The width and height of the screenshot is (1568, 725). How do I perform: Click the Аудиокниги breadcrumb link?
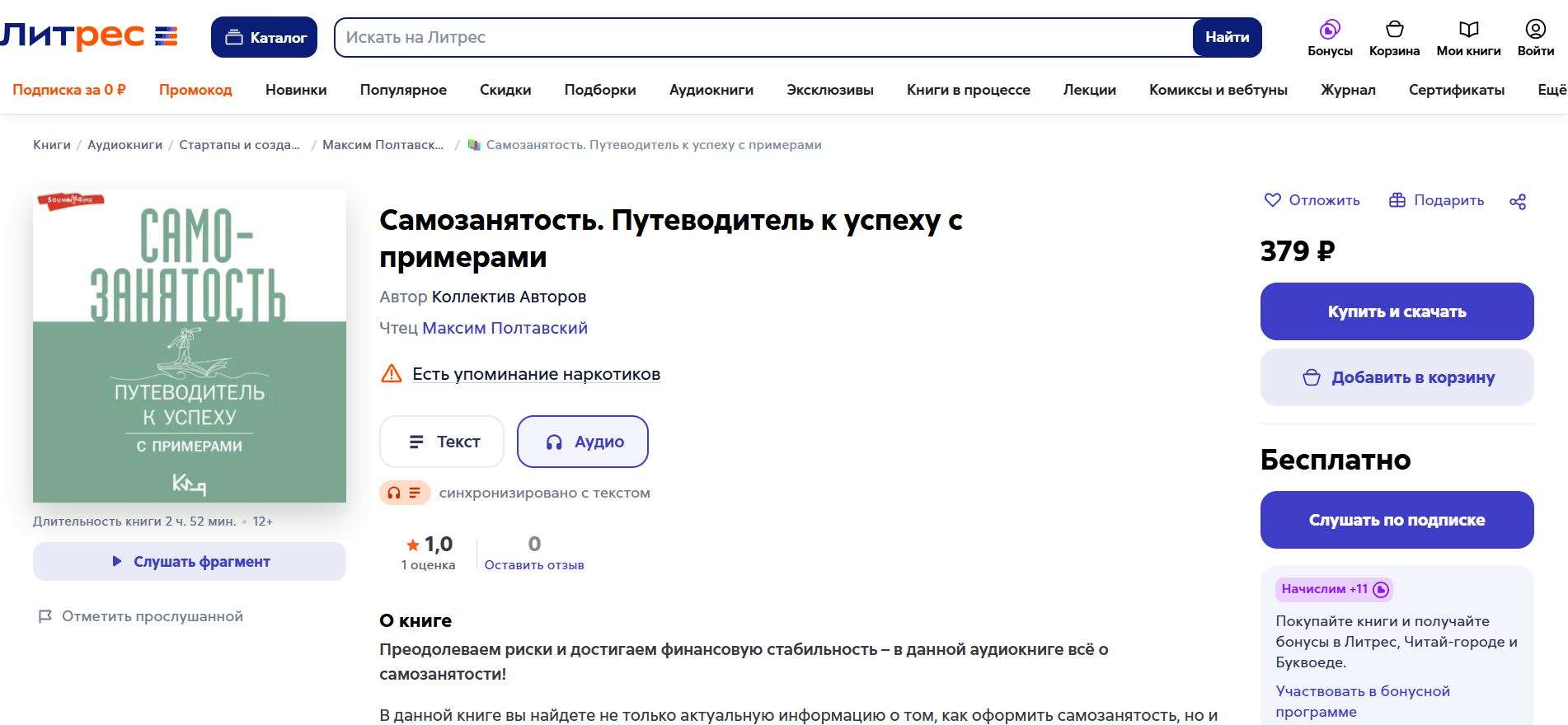coord(125,145)
